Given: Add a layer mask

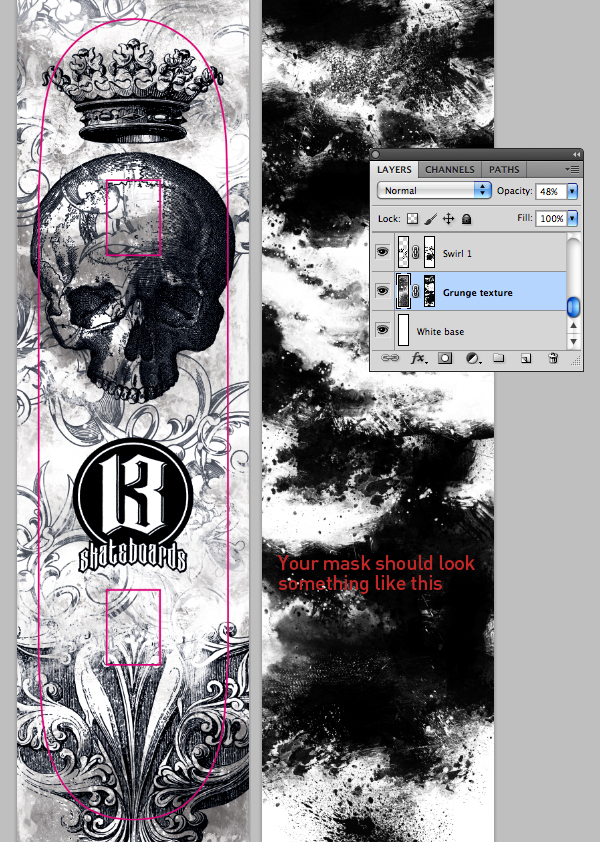Looking at the screenshot, I should 445,358.
